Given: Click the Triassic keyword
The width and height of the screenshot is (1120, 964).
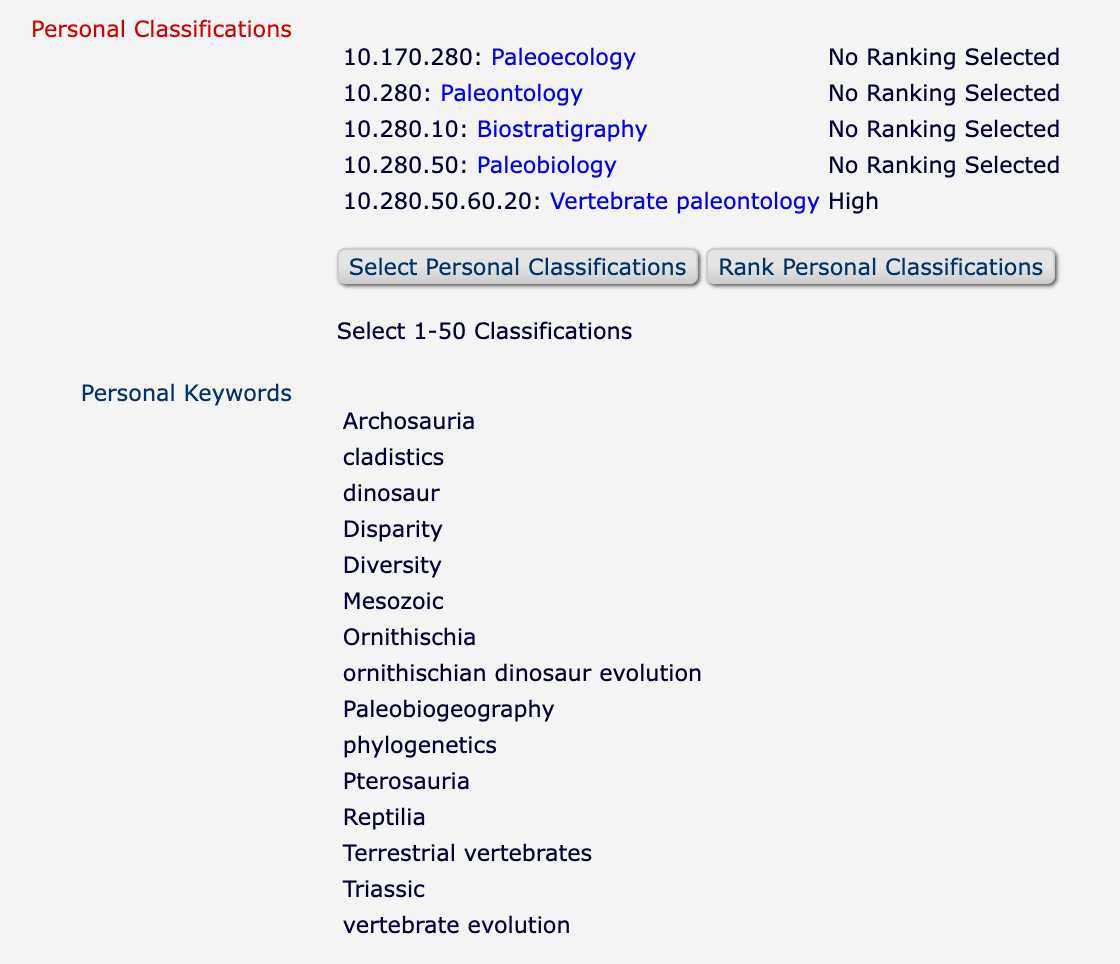Looking at the screenshot, I should click(384, 889).
